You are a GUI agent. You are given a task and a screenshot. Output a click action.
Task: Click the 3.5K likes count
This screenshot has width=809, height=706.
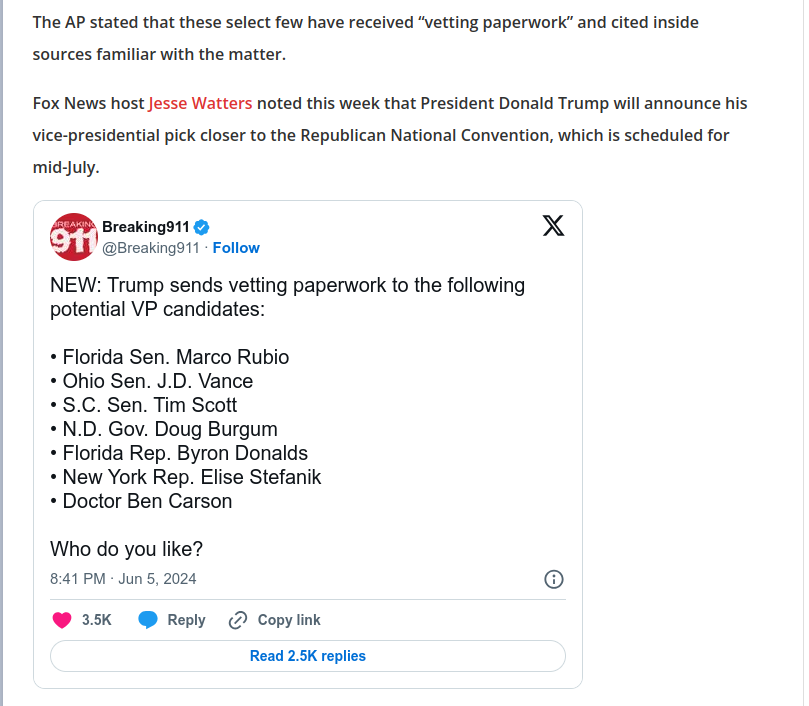coord(96,620)
